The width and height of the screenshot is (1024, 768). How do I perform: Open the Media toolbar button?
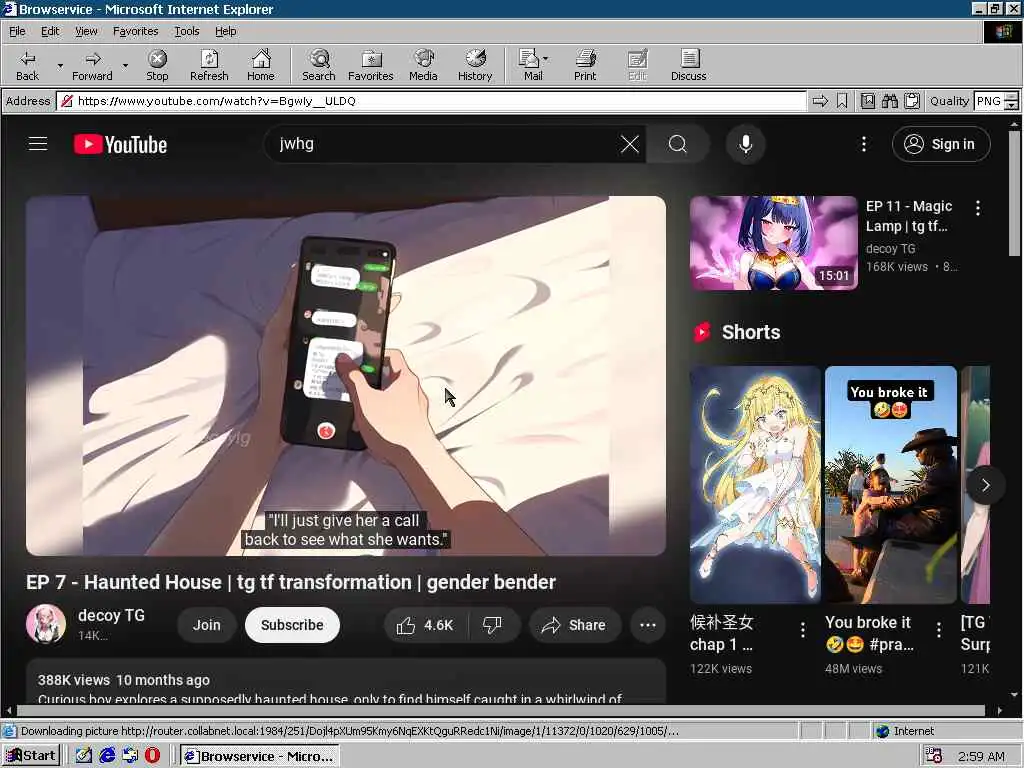click(423, 65)
